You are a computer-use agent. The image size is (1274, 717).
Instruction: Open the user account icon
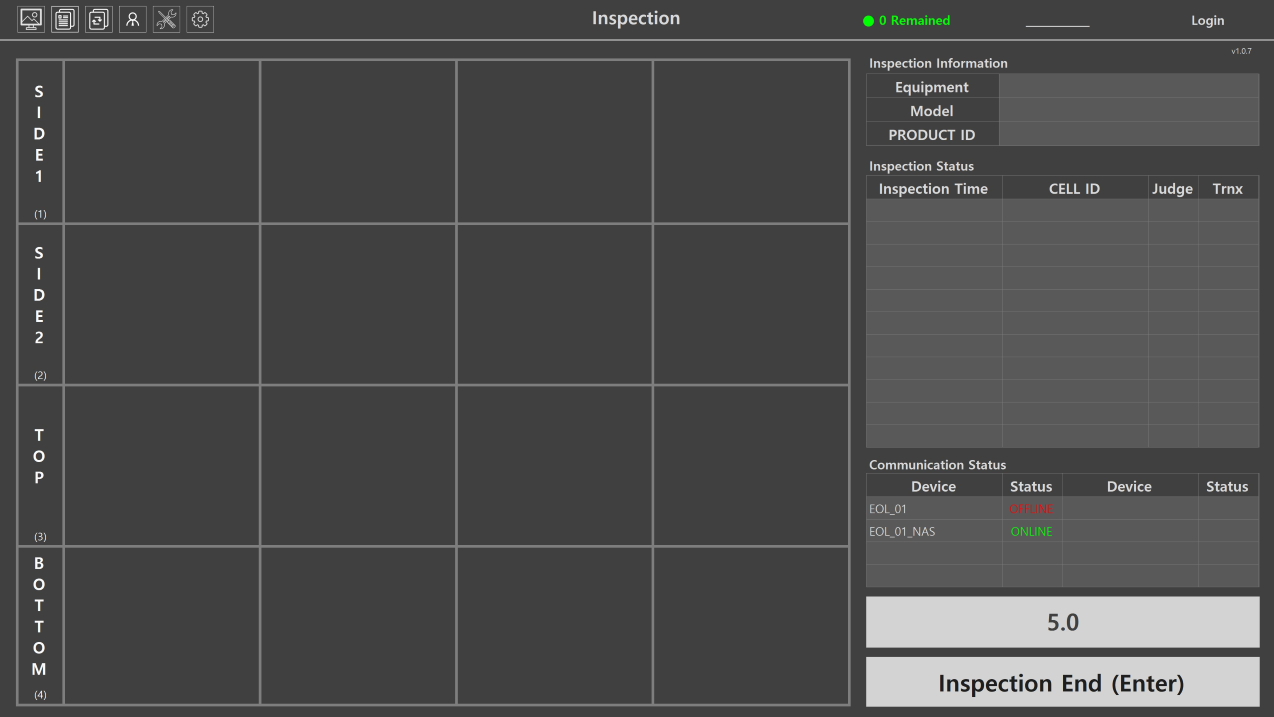pyautogui.click(x=133, y=19)
